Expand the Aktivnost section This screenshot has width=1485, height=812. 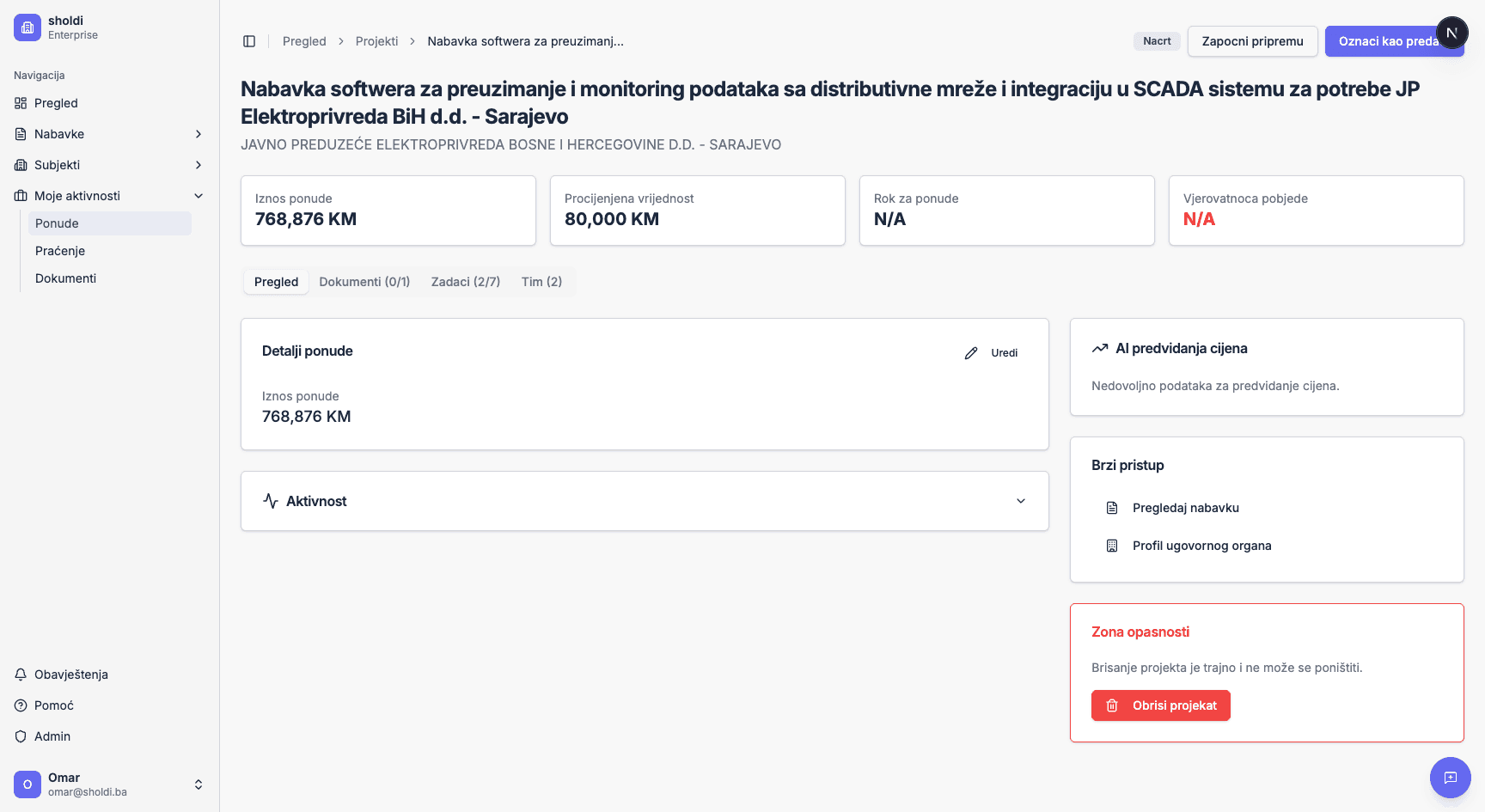point(1021,501)
